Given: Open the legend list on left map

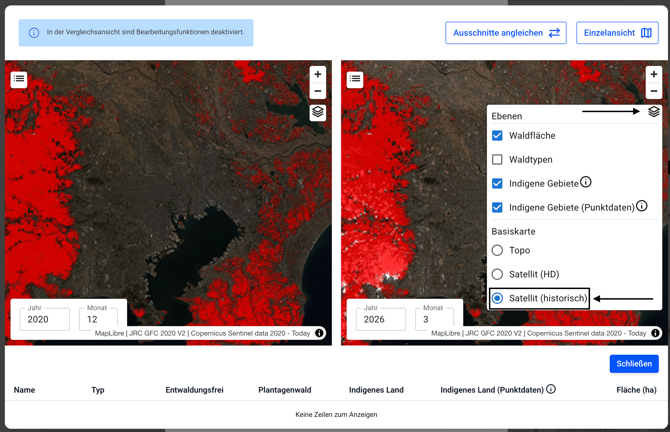Looking at the screenshot, I should 19,79.
